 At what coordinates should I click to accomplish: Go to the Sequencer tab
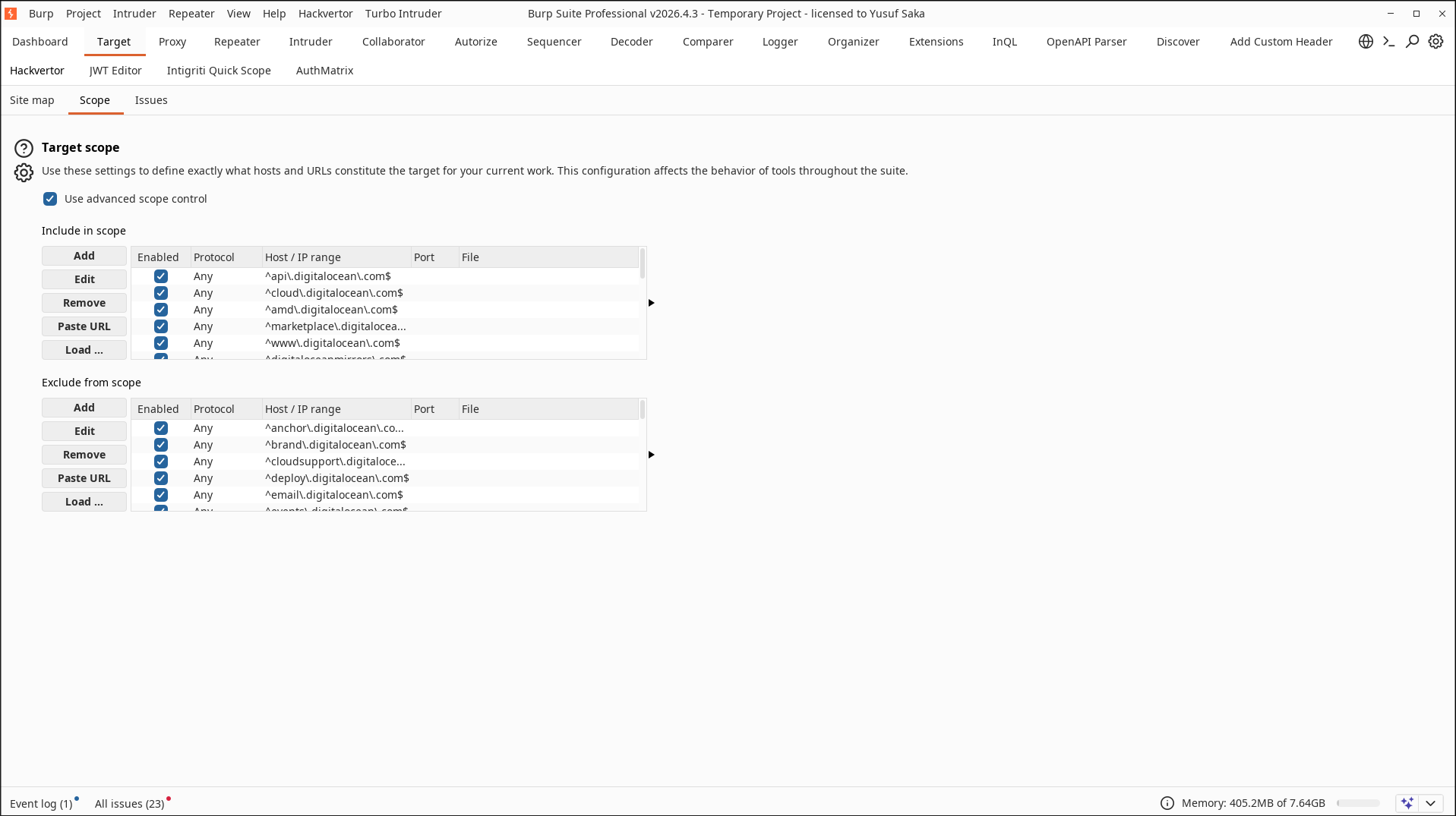point(554,42)
